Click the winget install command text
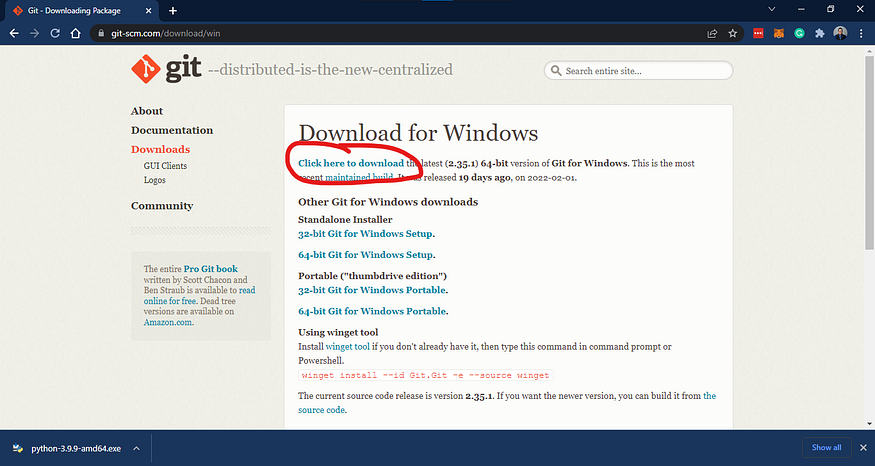The image size is (875, 466). coord(426,375)
